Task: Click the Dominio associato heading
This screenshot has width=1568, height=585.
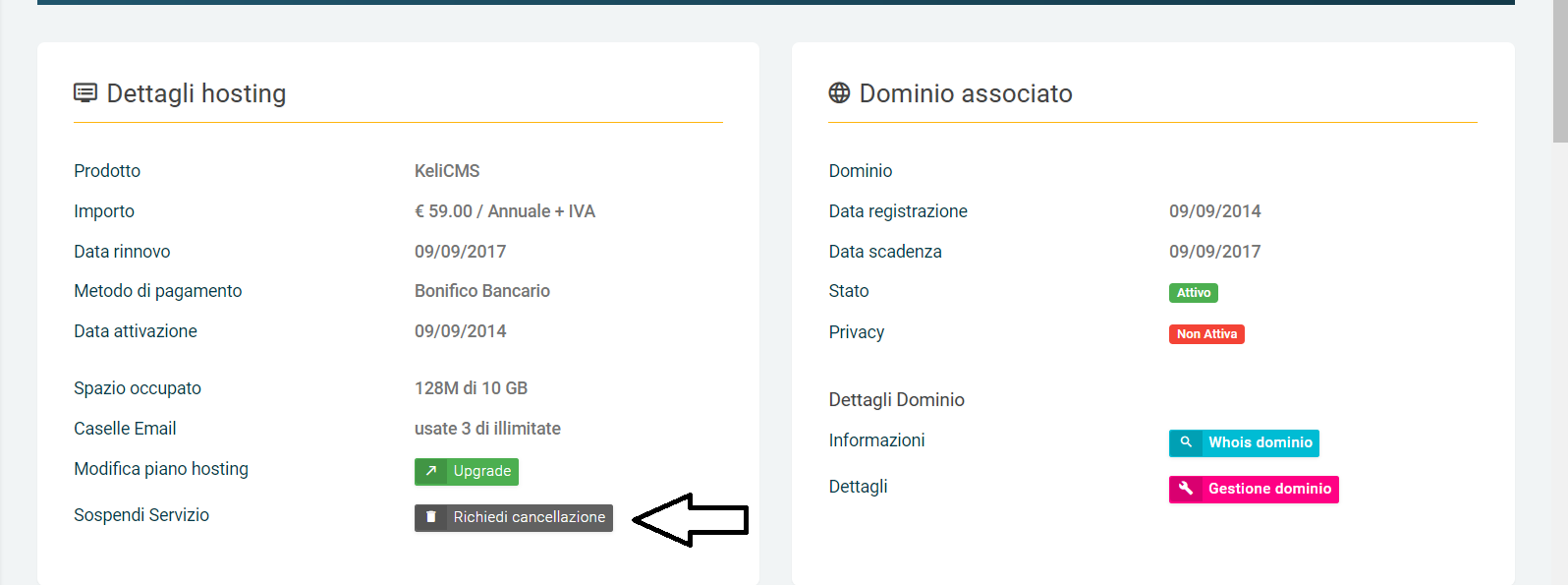Action: (x=966, y=93)
